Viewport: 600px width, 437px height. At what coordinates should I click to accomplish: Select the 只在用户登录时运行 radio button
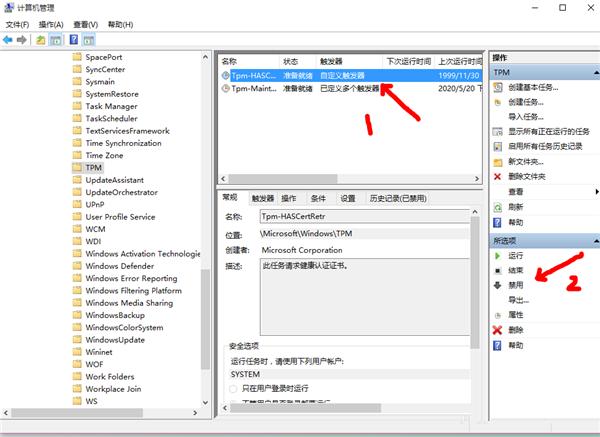point(233,389)
